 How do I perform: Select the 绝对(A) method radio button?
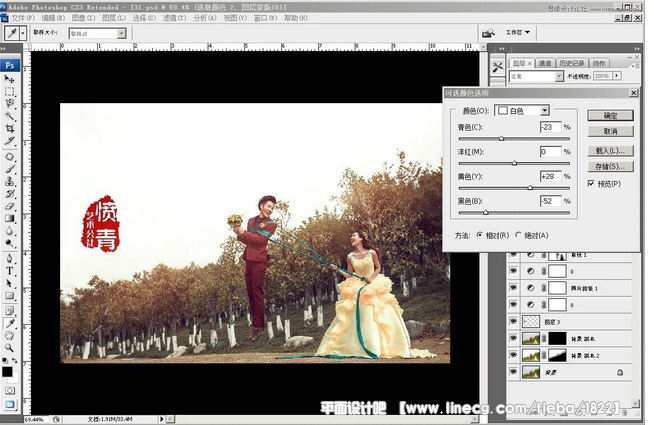point(518,235)
